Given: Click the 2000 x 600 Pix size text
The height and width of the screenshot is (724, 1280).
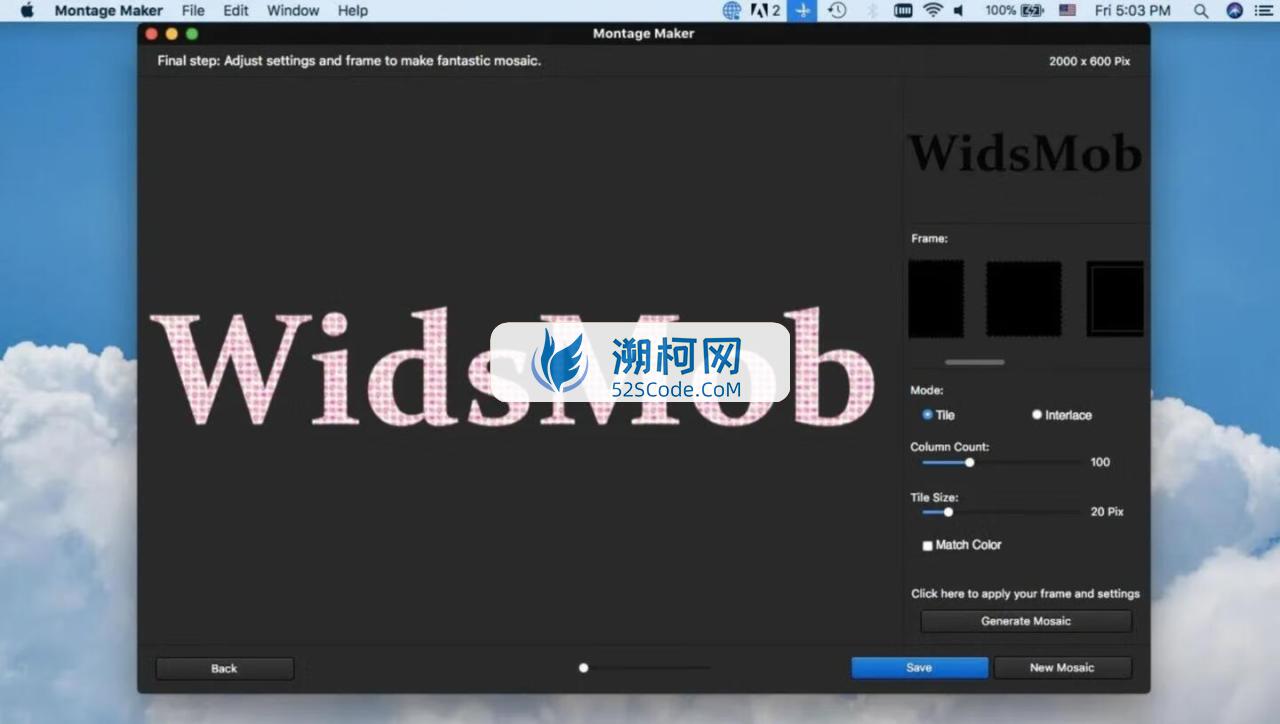Looking at the screenshot, I should (x=1090, y=61).
